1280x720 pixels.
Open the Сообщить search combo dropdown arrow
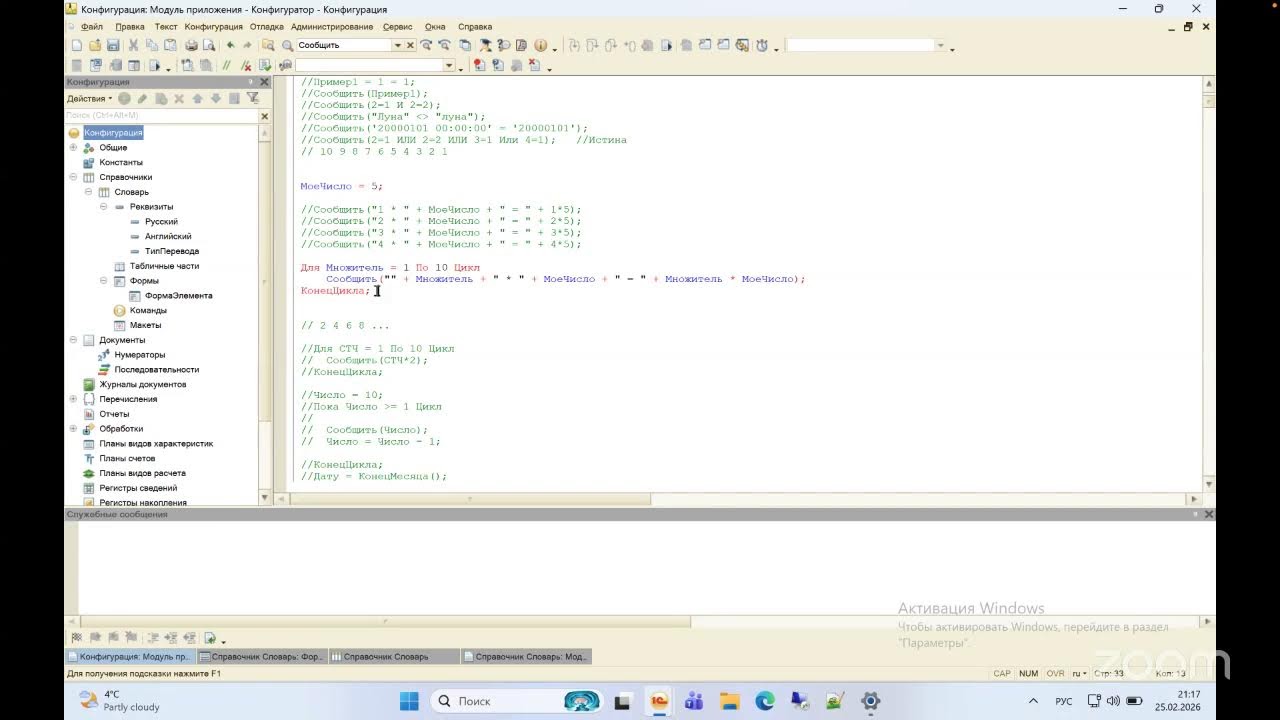(397, 45)
